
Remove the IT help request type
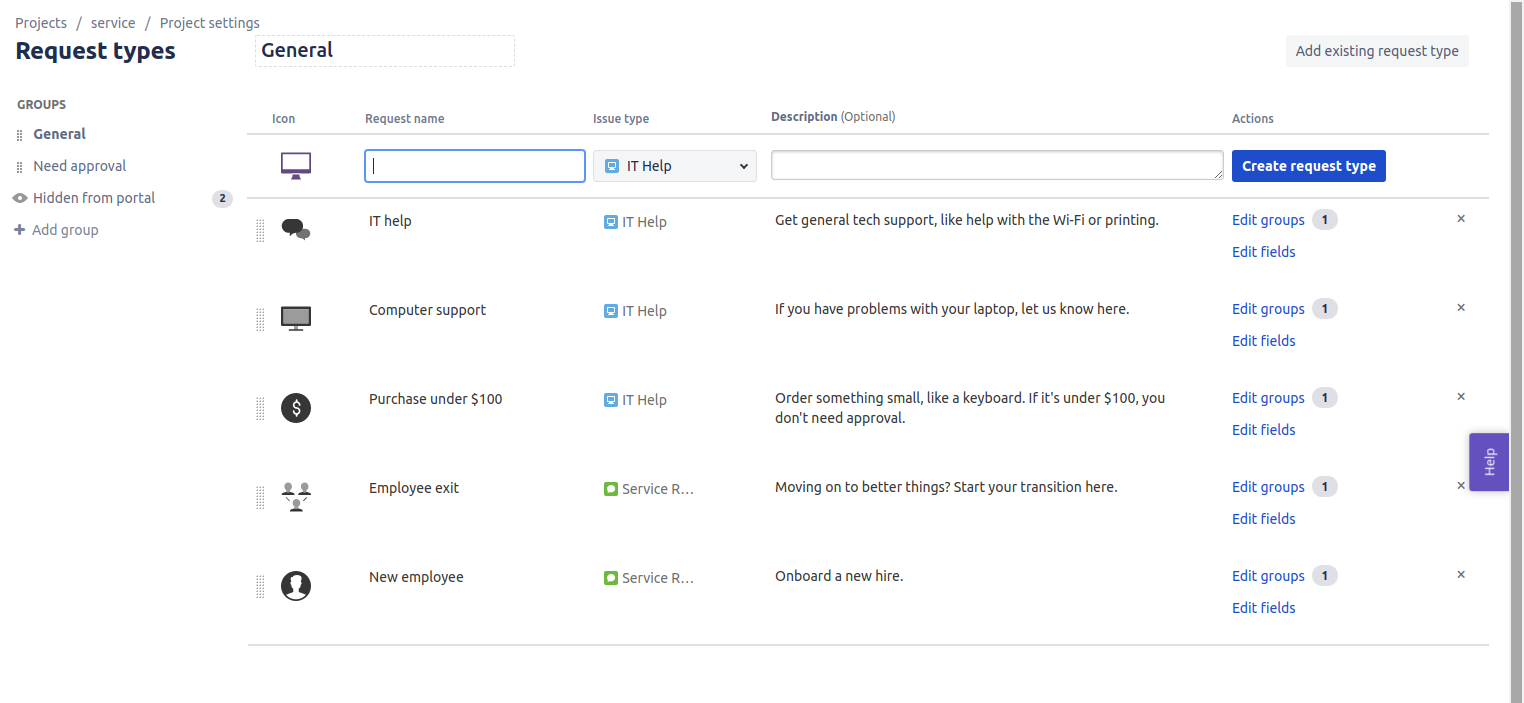(1461, 218)
